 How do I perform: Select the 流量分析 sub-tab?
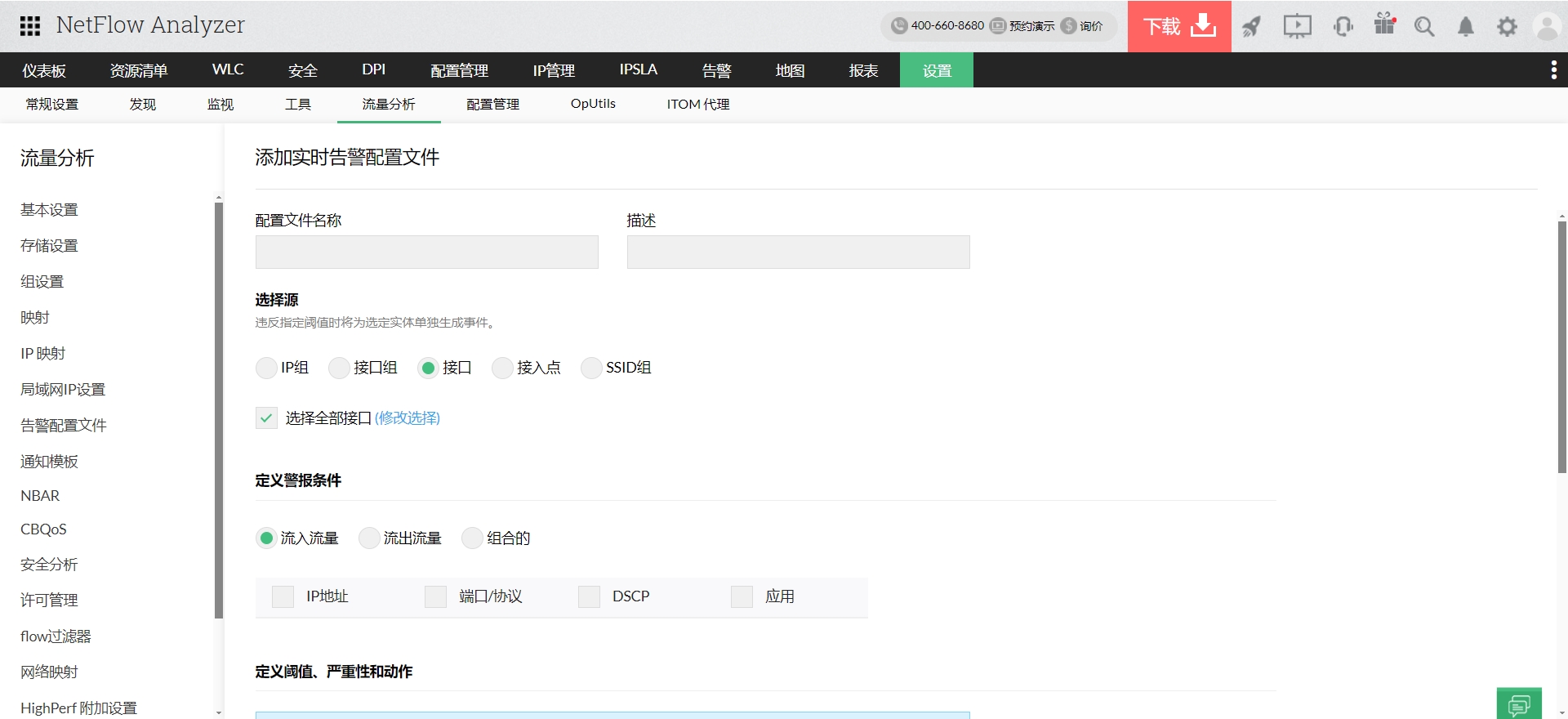tap(389, 105)
